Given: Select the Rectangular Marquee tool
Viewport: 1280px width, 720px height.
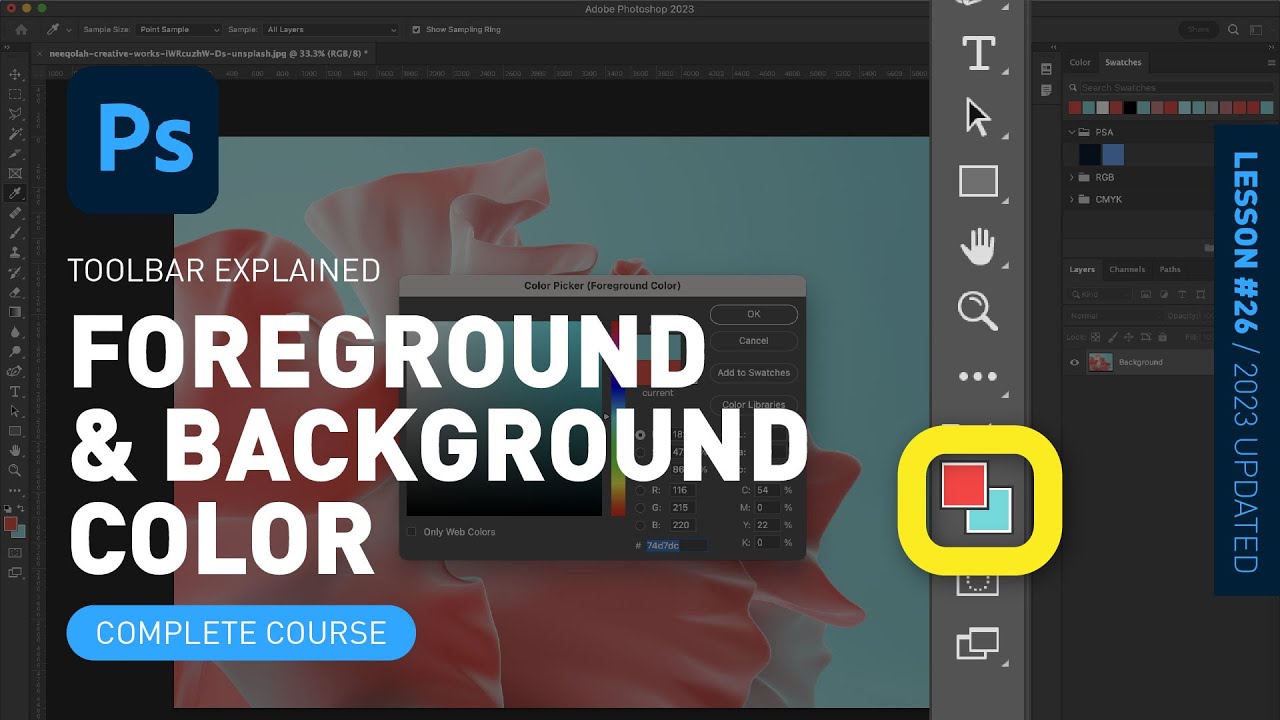Looking at the screenshot, I should pyautogui.click(x=15, y=94).
